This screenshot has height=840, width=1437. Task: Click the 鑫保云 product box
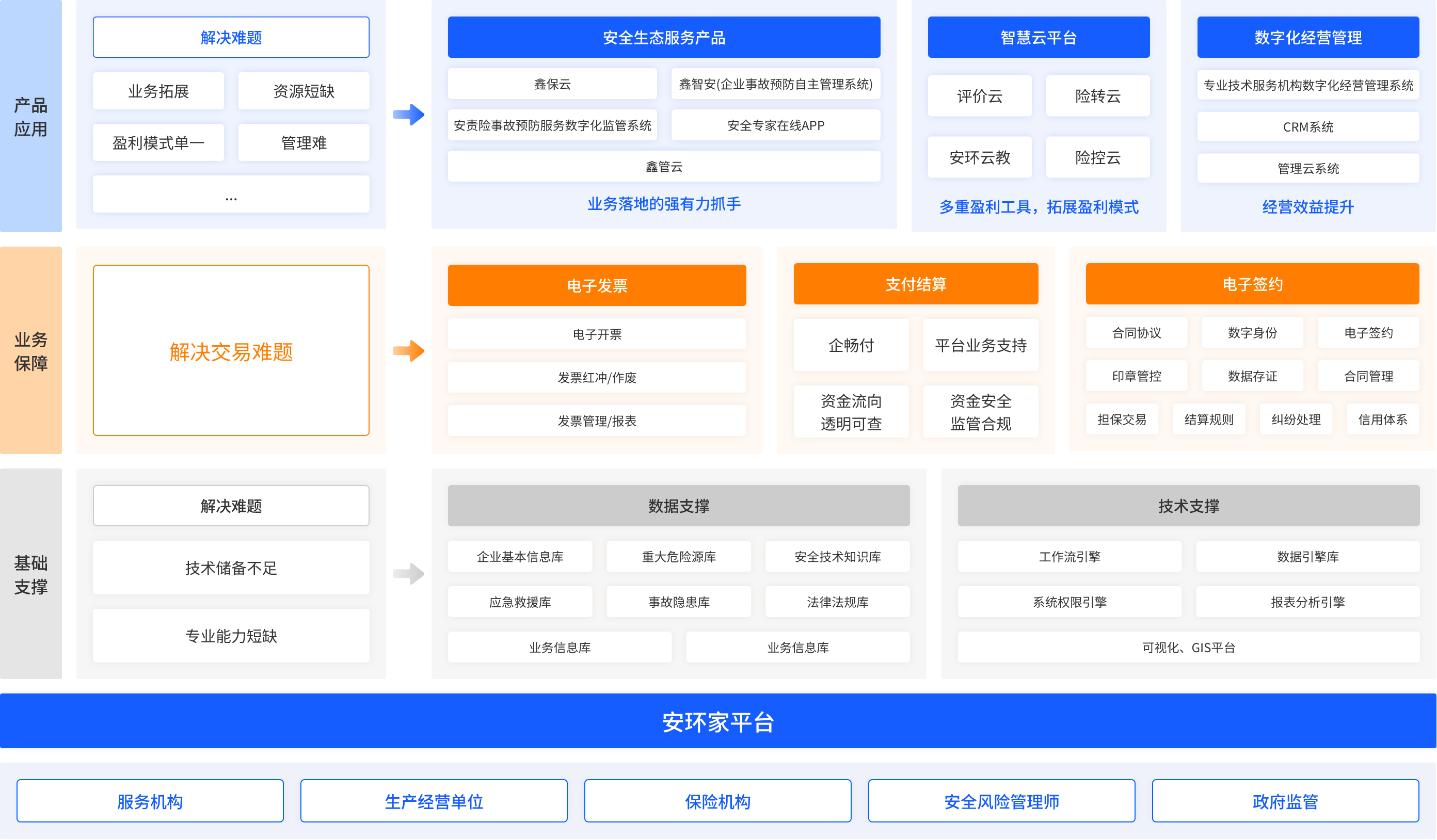552,84
